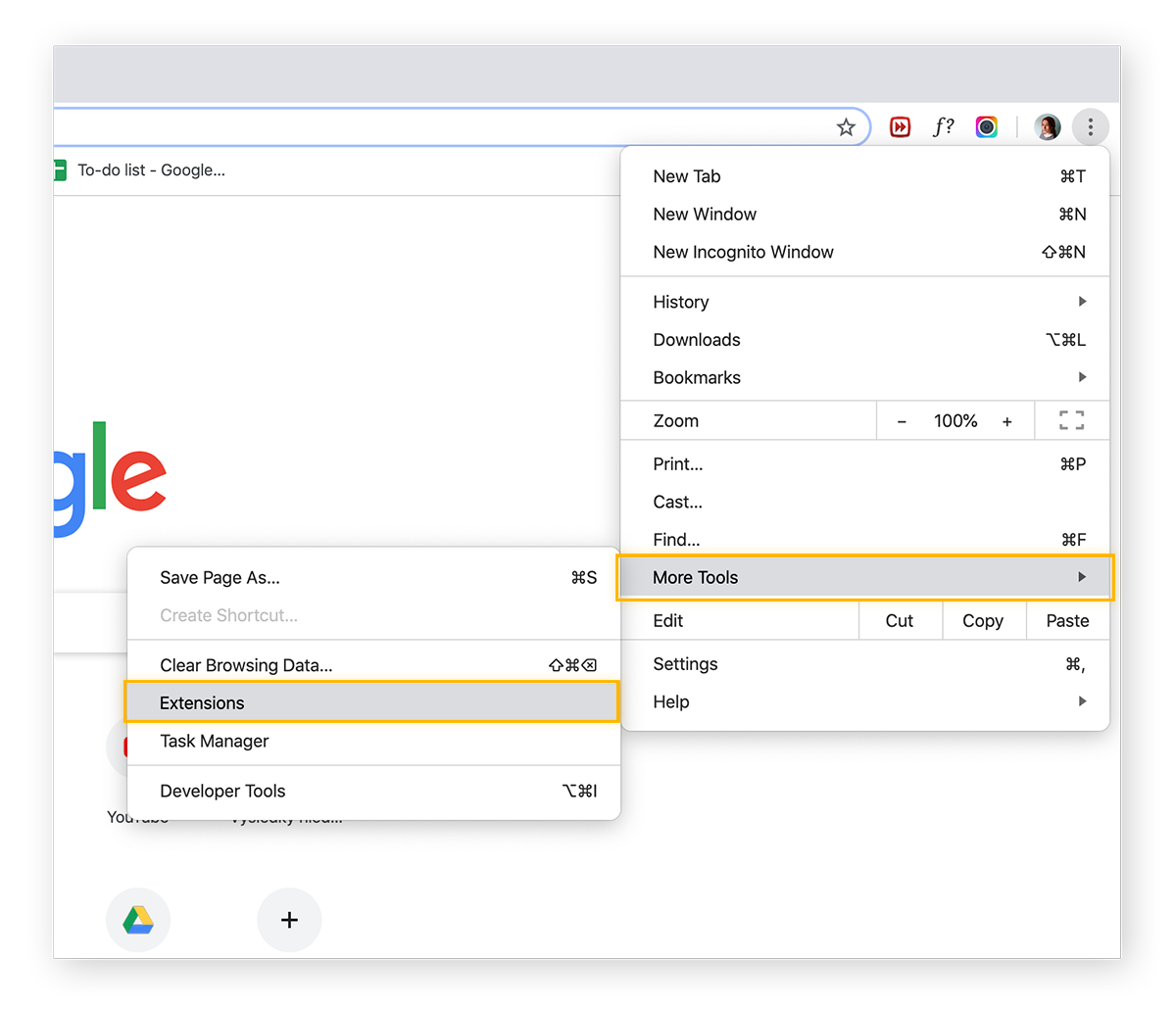Open New Incognito Window from the menu
Screen dimensions: 1176x1013
tap(743, 252)
